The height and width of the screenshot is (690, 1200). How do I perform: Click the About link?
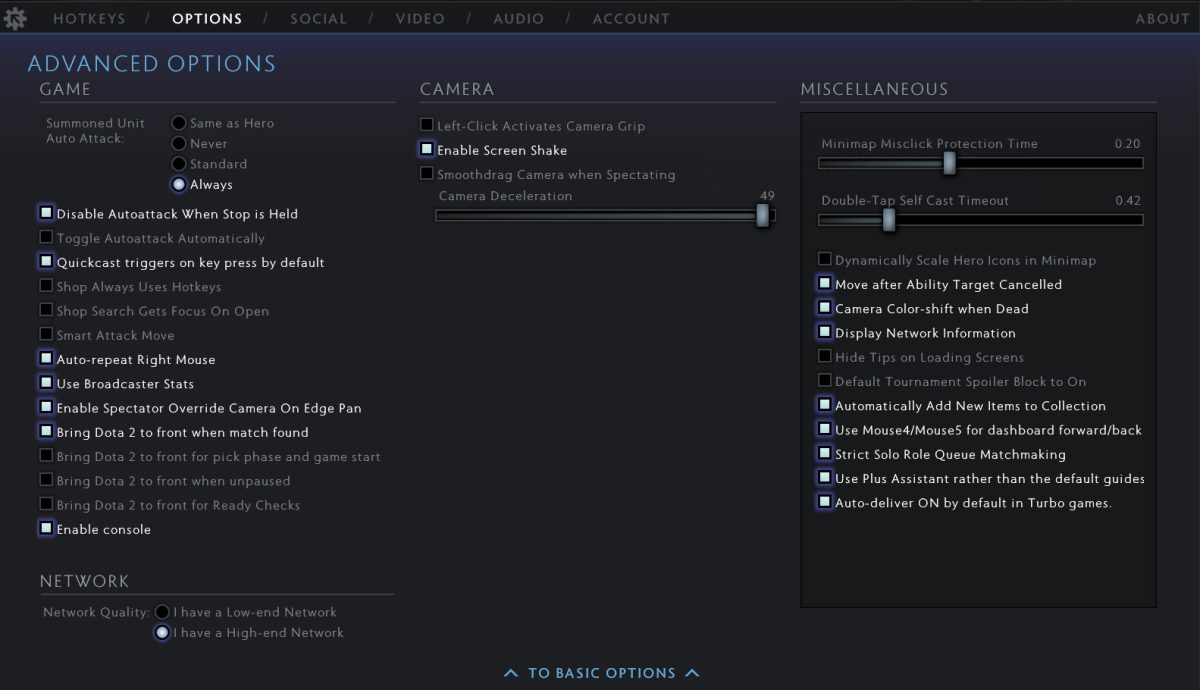click(1162, 18)
